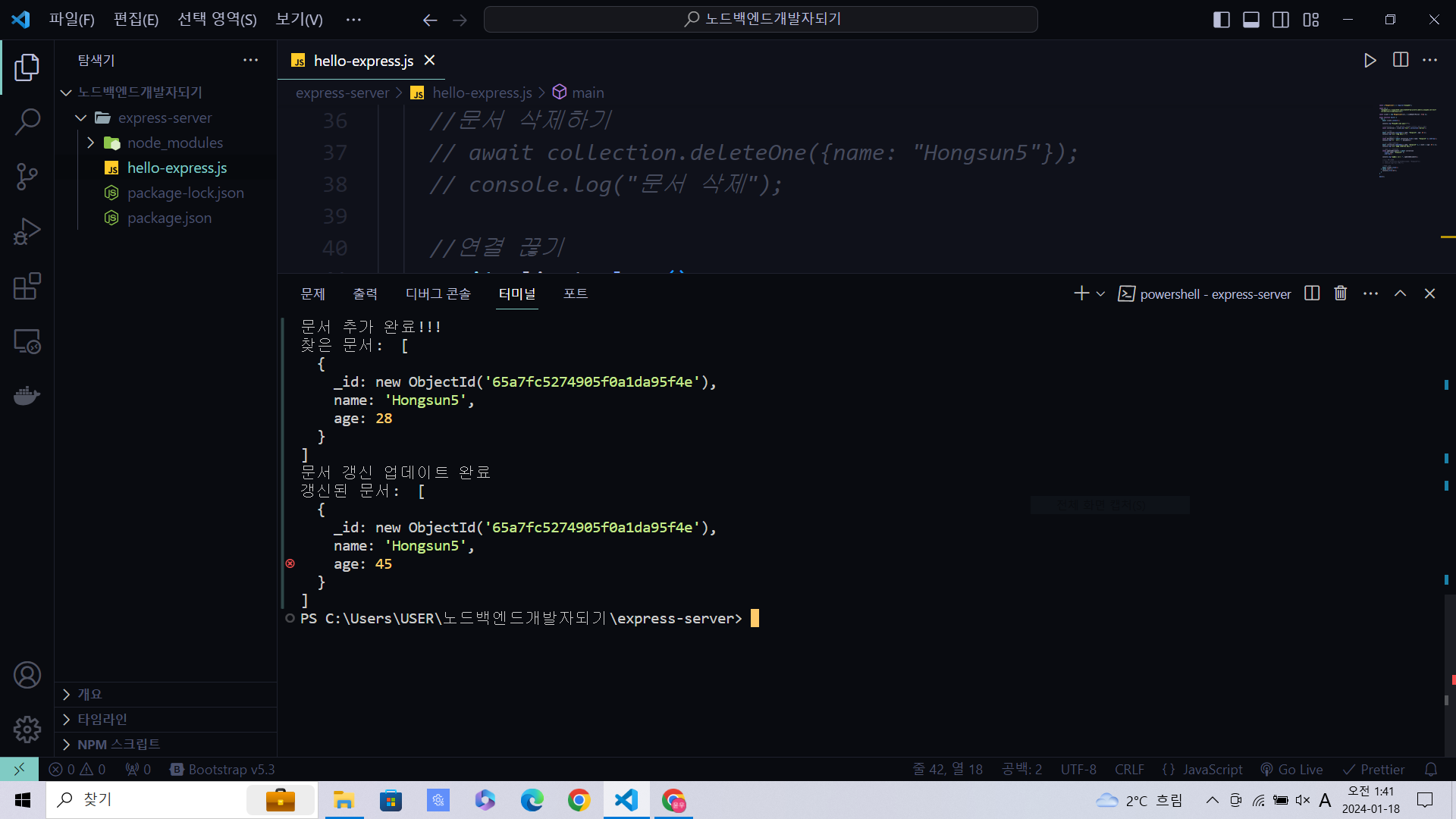1456x819 pixels.
Task: Open the Source Control view
Action: click(27, 177)
